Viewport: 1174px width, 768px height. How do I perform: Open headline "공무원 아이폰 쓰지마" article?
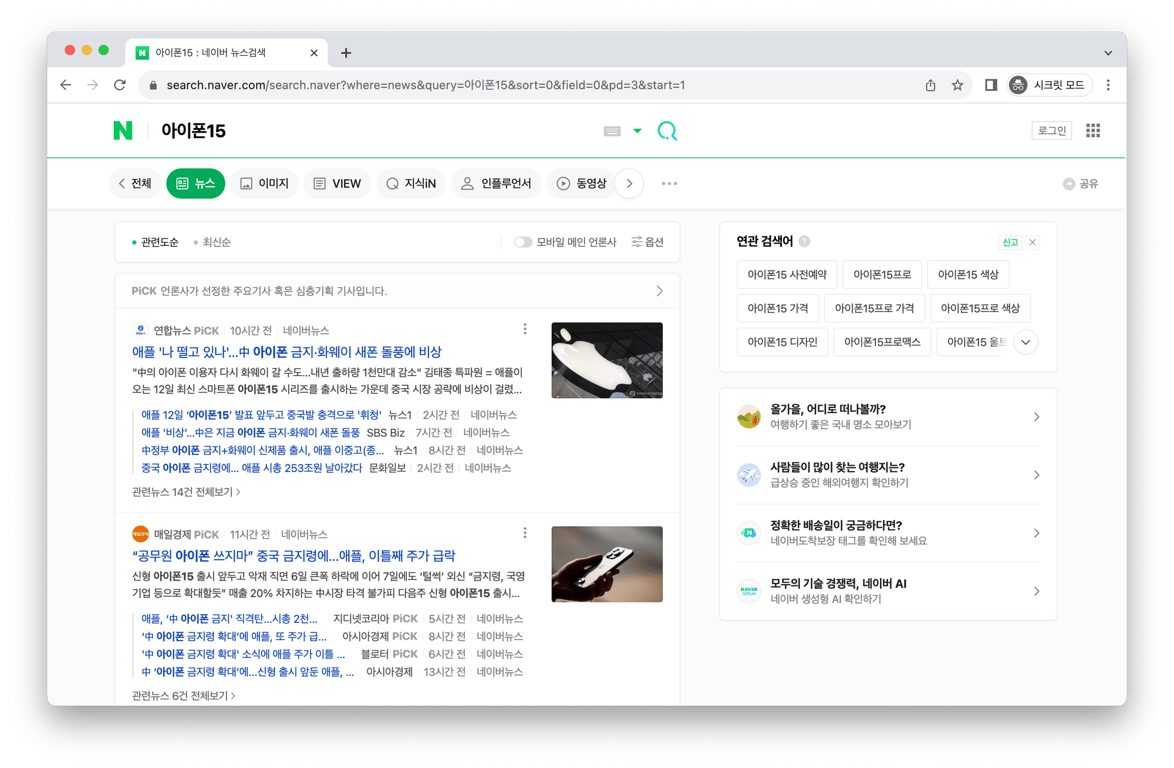294,555
